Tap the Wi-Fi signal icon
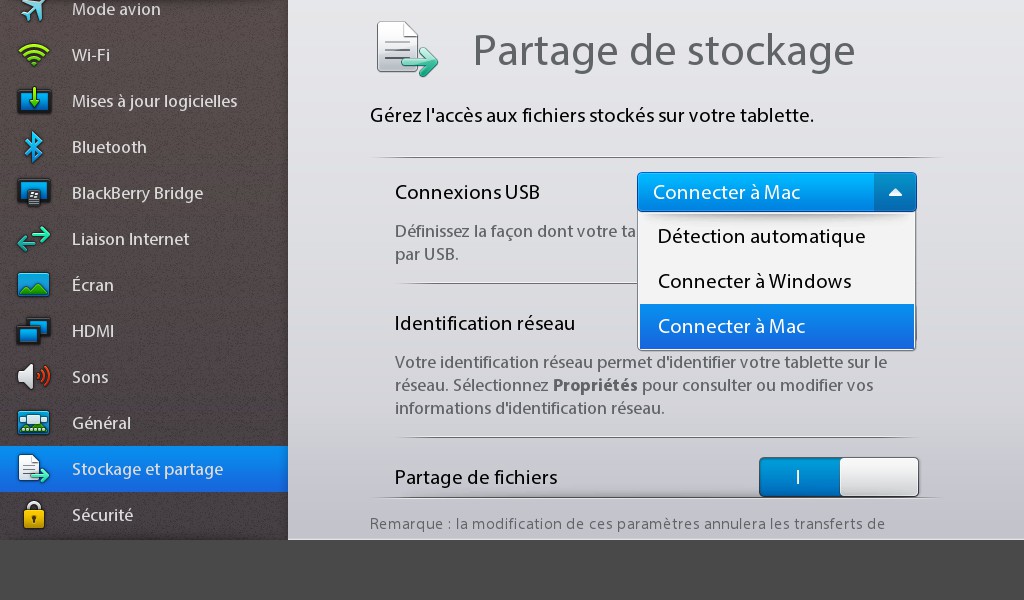This screenshot has width=1024, height=600. (33, 55)
